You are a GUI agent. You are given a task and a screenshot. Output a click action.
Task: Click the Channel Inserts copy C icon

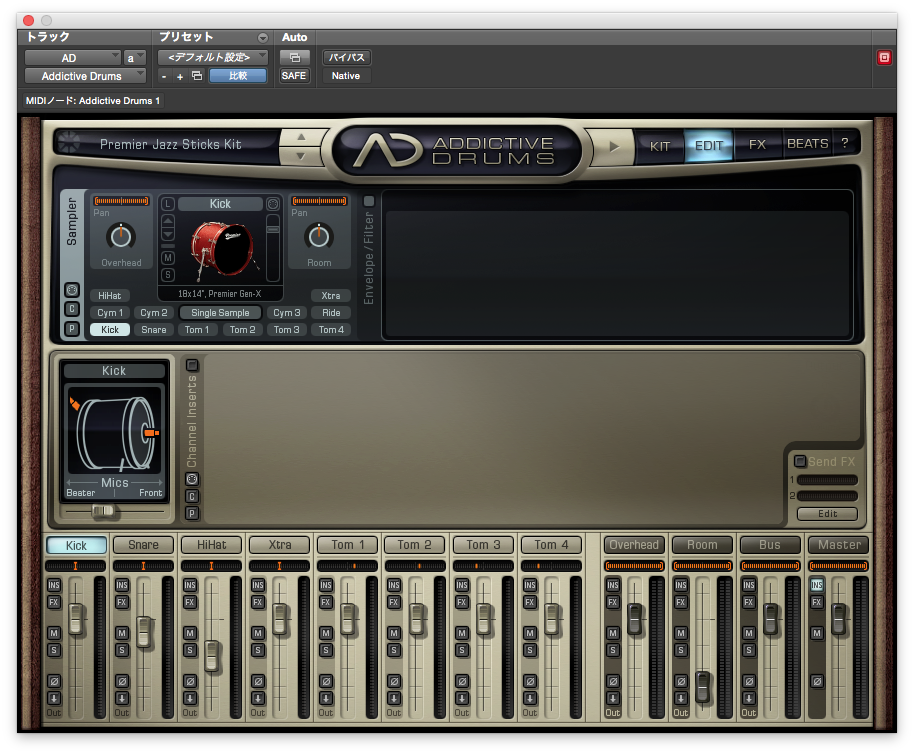192,496
